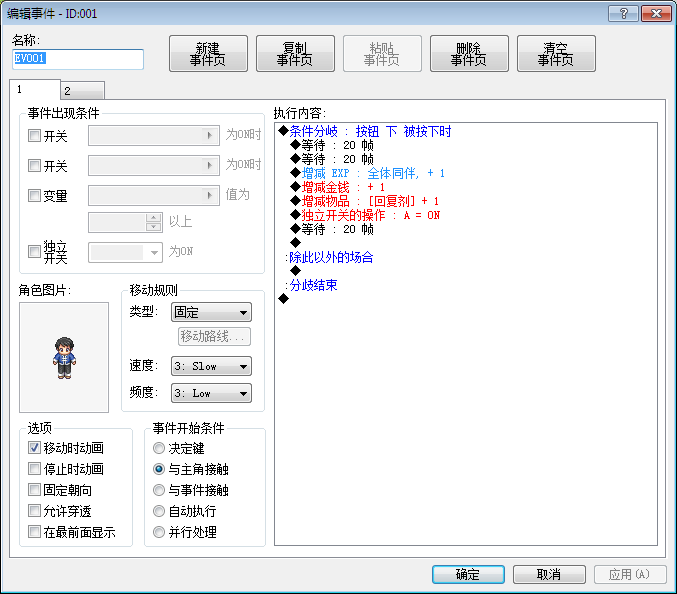Viewport: 677px width, 594px height.
Task: Close the 编辑事件 dialog window
Action: (x=656, y=13)
